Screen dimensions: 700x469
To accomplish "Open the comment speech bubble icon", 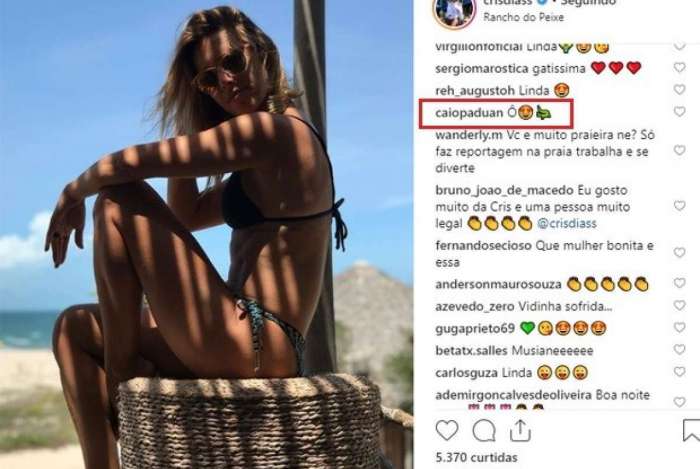I will point(484,431).
